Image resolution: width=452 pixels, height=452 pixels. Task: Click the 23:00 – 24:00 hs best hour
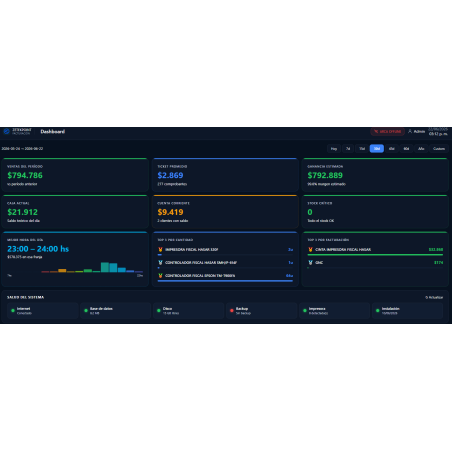coord(38,249)
